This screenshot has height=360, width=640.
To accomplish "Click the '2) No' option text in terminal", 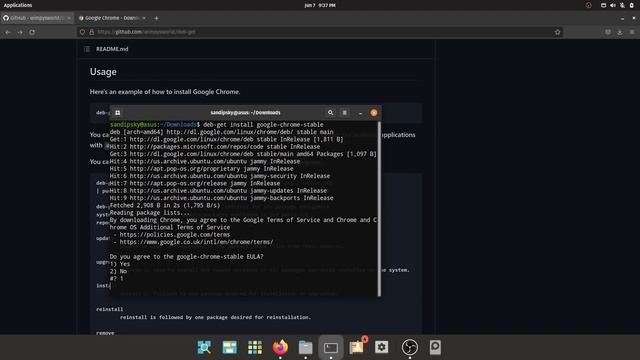I will point(118,271).
